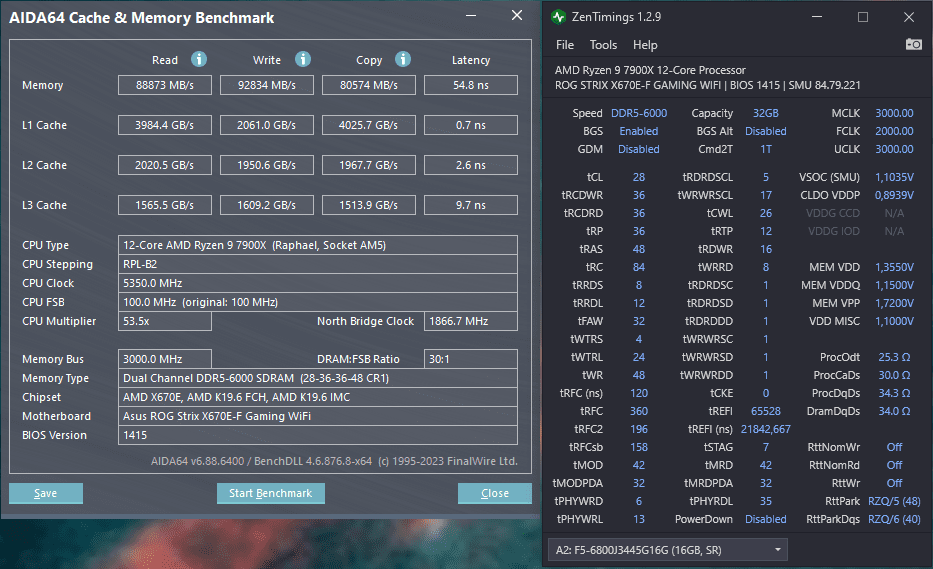The width and height of the screenshot is (933, 569).
Task: Click the Cmd2T 1T value
Action: point(766,149)
